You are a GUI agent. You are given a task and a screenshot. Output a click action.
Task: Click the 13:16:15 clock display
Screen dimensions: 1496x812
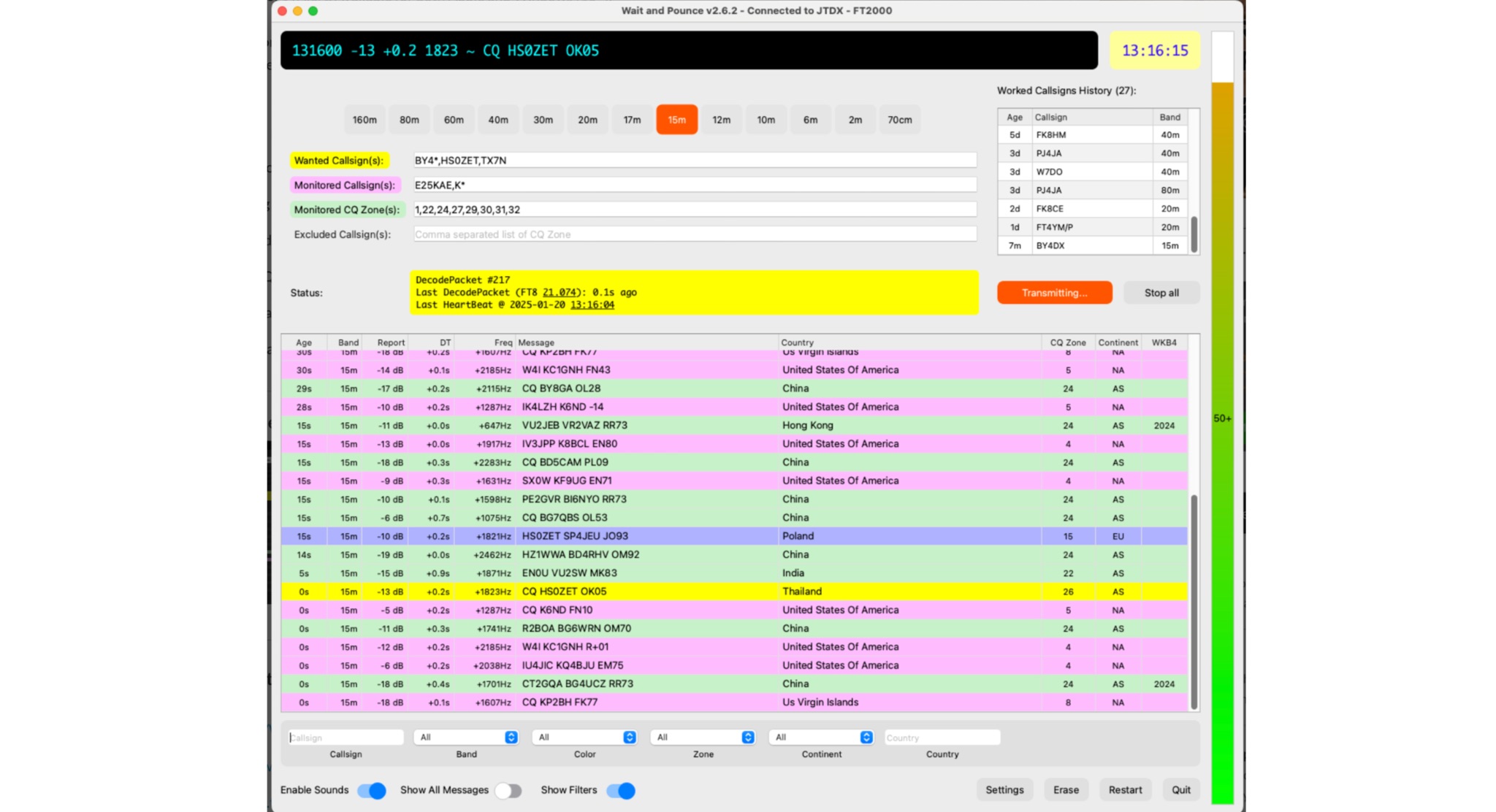pos(1155,50)
